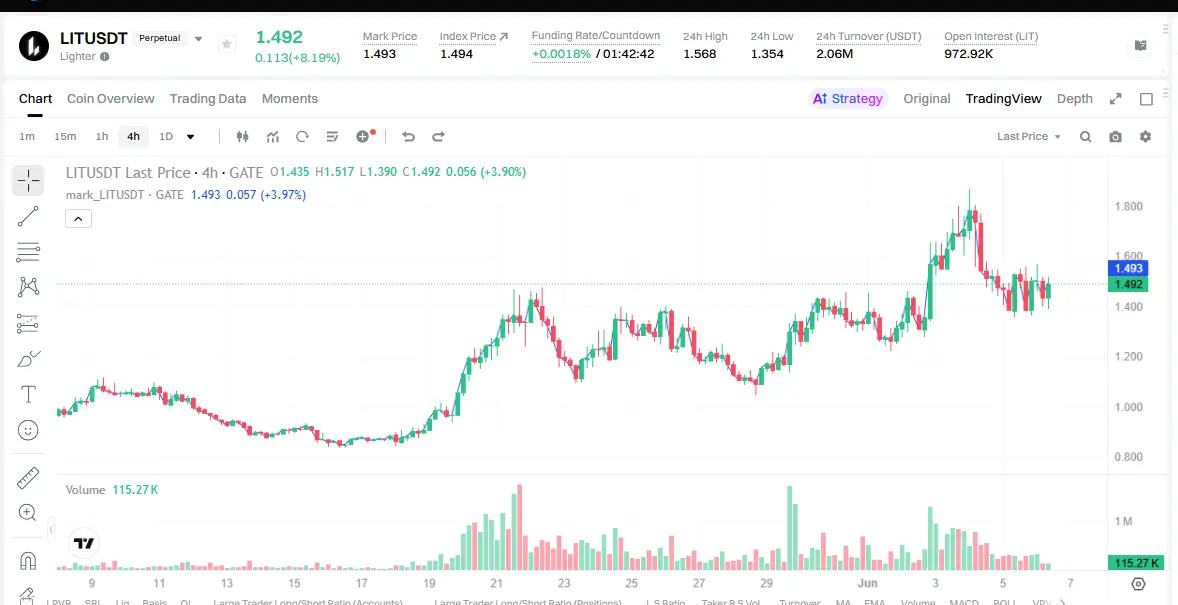1178x605 pixels.
Task: Expand the LITUSDT Perpetual pair dropdown
Action: tap(198, 38)
